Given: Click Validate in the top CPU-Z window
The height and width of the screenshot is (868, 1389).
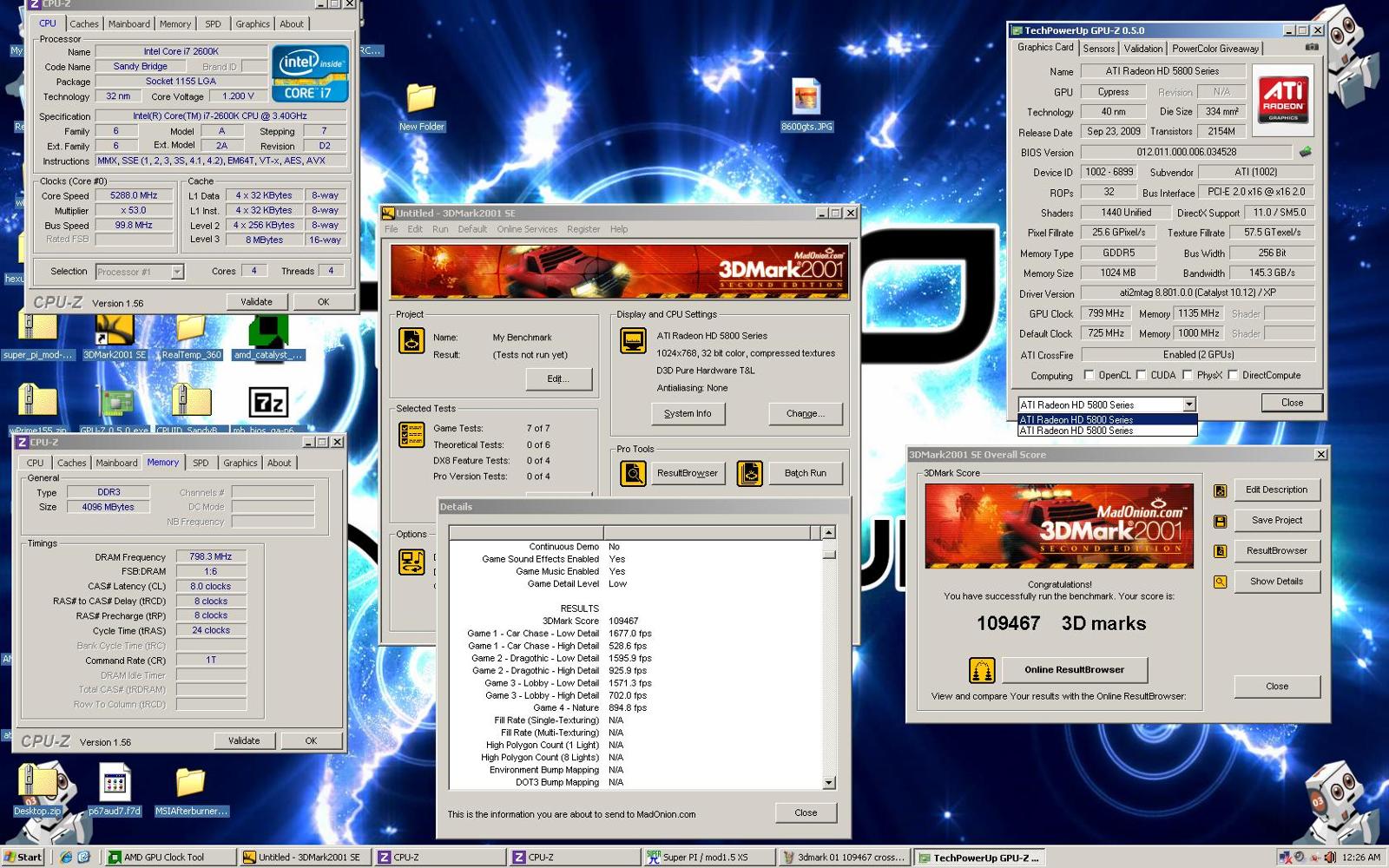Looking at the screenshot, I should point(256,302).
